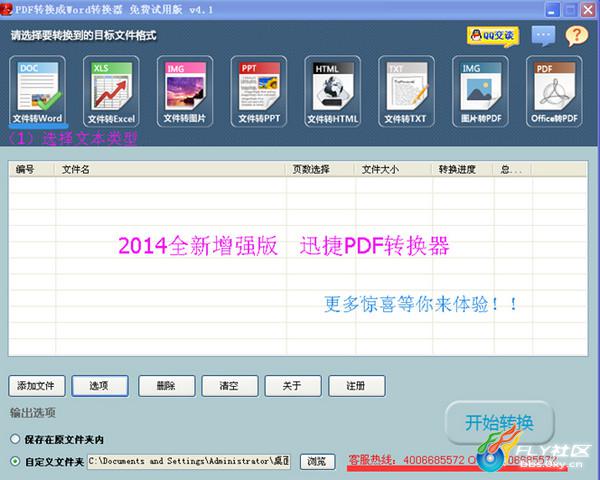Click the app icon in title bar
The image size is (600, 480).
click(x=6, y=9)
